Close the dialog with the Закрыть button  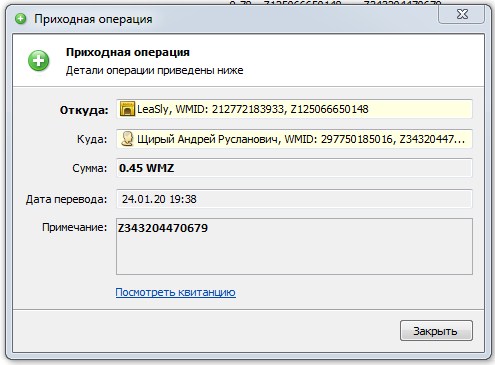(x=436, y=330)
